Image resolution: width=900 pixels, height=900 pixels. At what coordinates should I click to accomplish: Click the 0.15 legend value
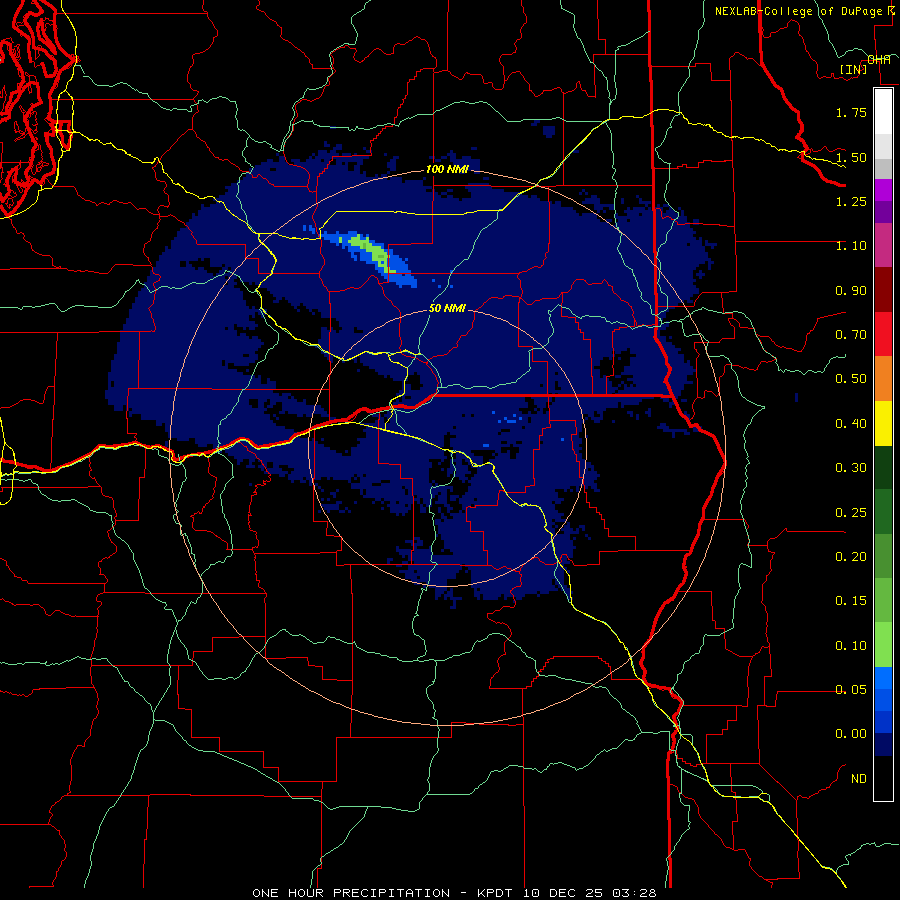851,601
